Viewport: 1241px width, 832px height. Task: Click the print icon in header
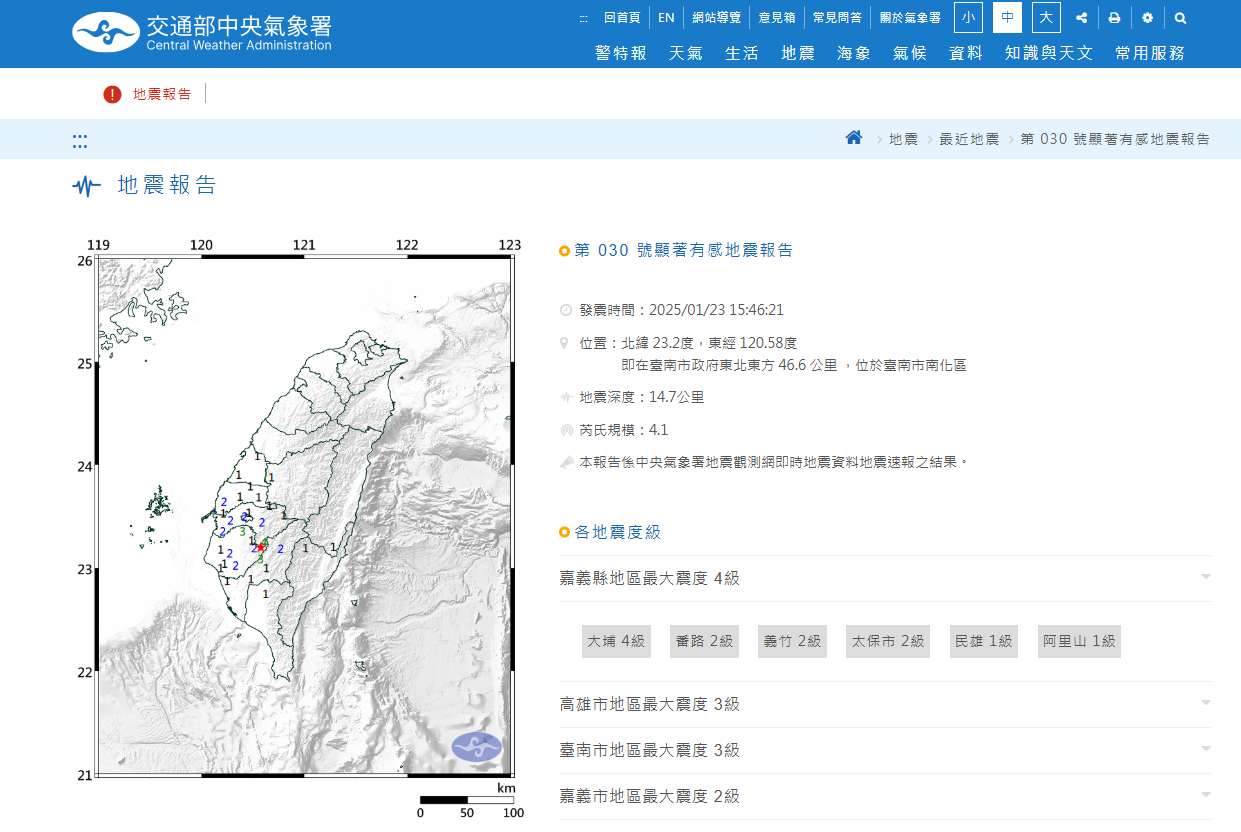[x=1114, y=18]
